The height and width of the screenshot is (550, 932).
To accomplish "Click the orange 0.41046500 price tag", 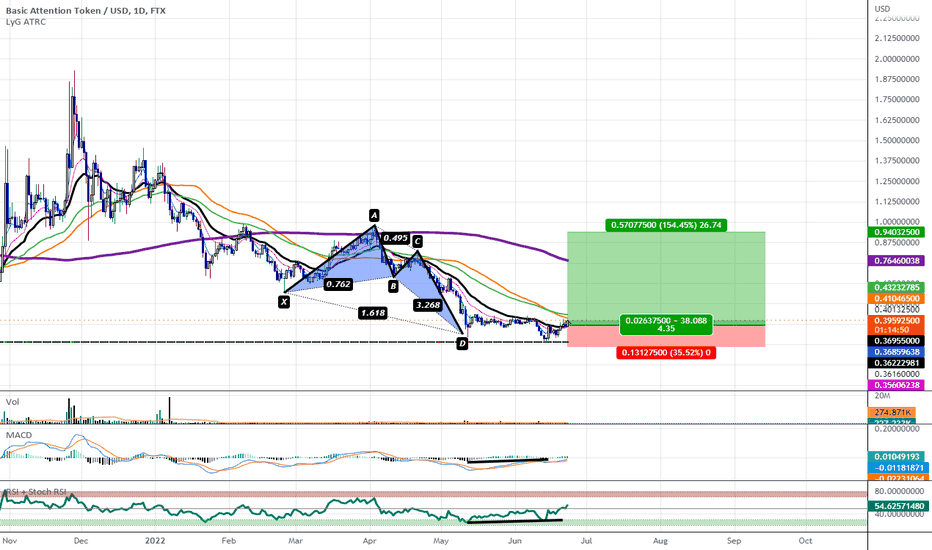I will coord(896,298).
